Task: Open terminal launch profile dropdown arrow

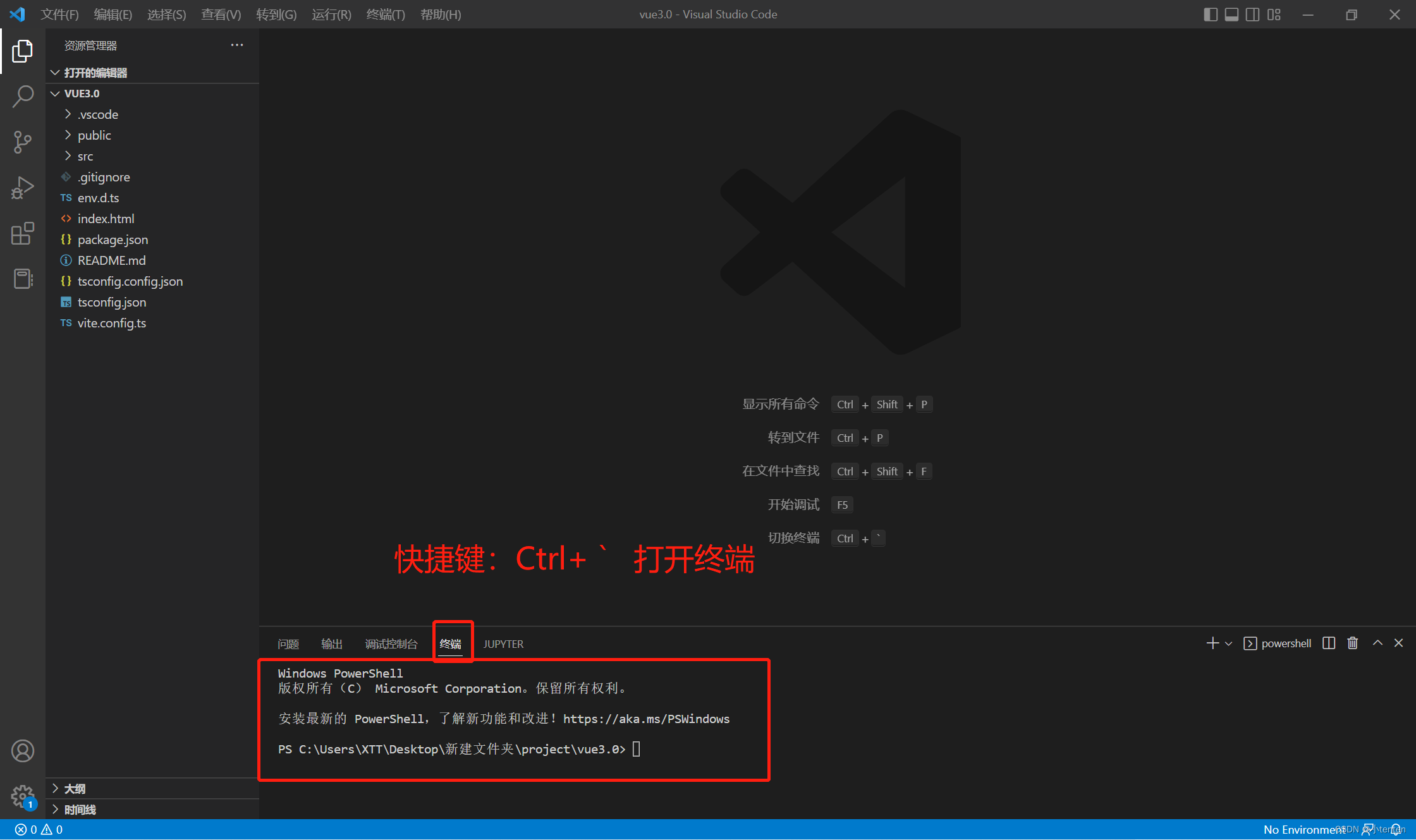Action: pyautogui.click(x=1228, y=643)
